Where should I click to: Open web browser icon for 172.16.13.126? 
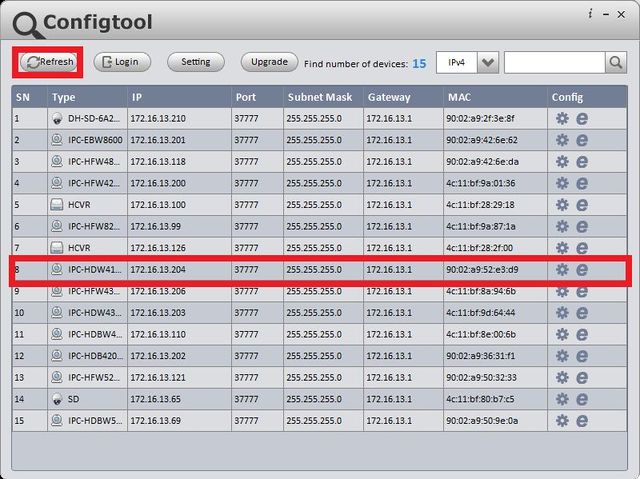(x=582, y=248)
